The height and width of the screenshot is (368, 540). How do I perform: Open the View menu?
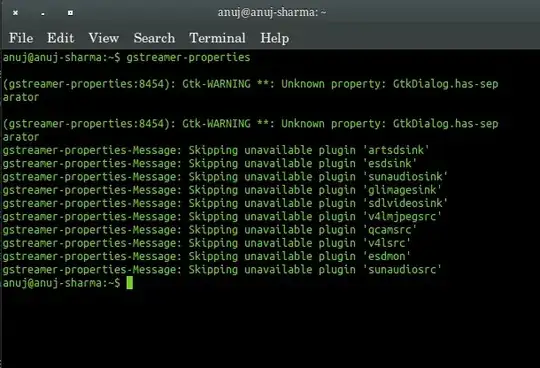pos(104,38)
